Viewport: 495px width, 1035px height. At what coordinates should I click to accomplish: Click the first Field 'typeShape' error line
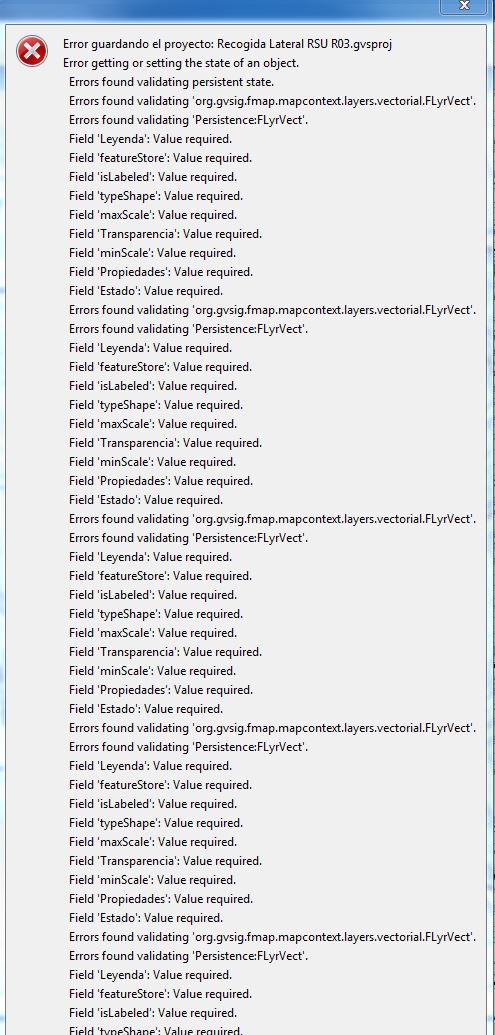coord(156,197)
